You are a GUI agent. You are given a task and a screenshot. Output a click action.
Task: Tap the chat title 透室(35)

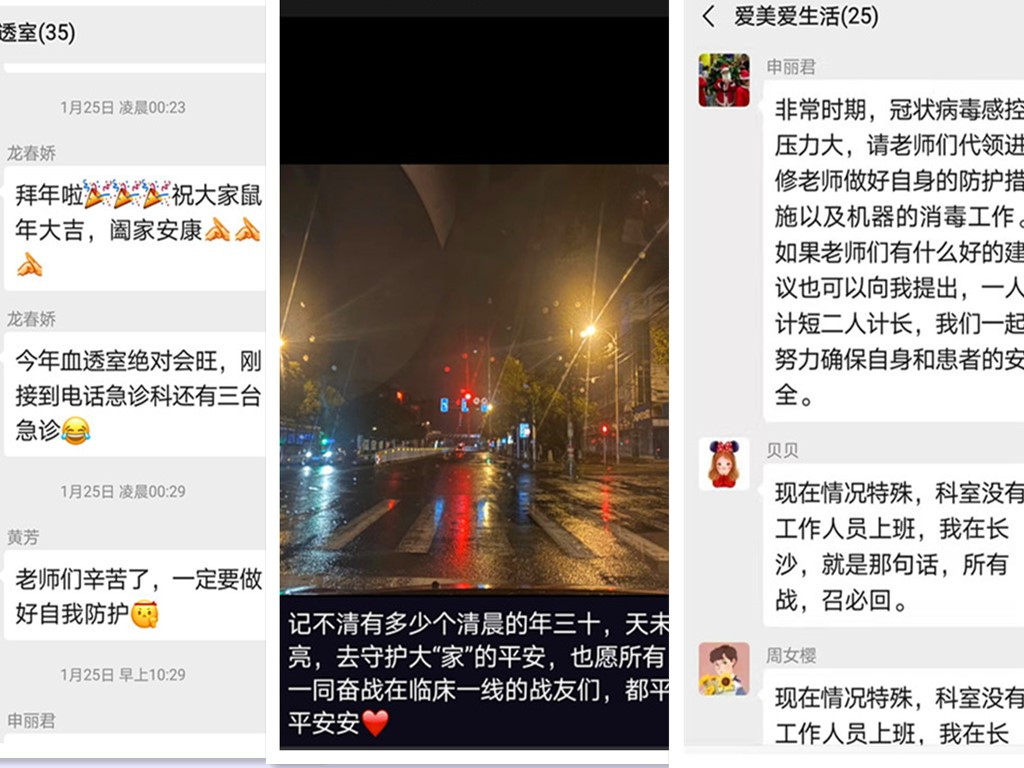(37, 32)
